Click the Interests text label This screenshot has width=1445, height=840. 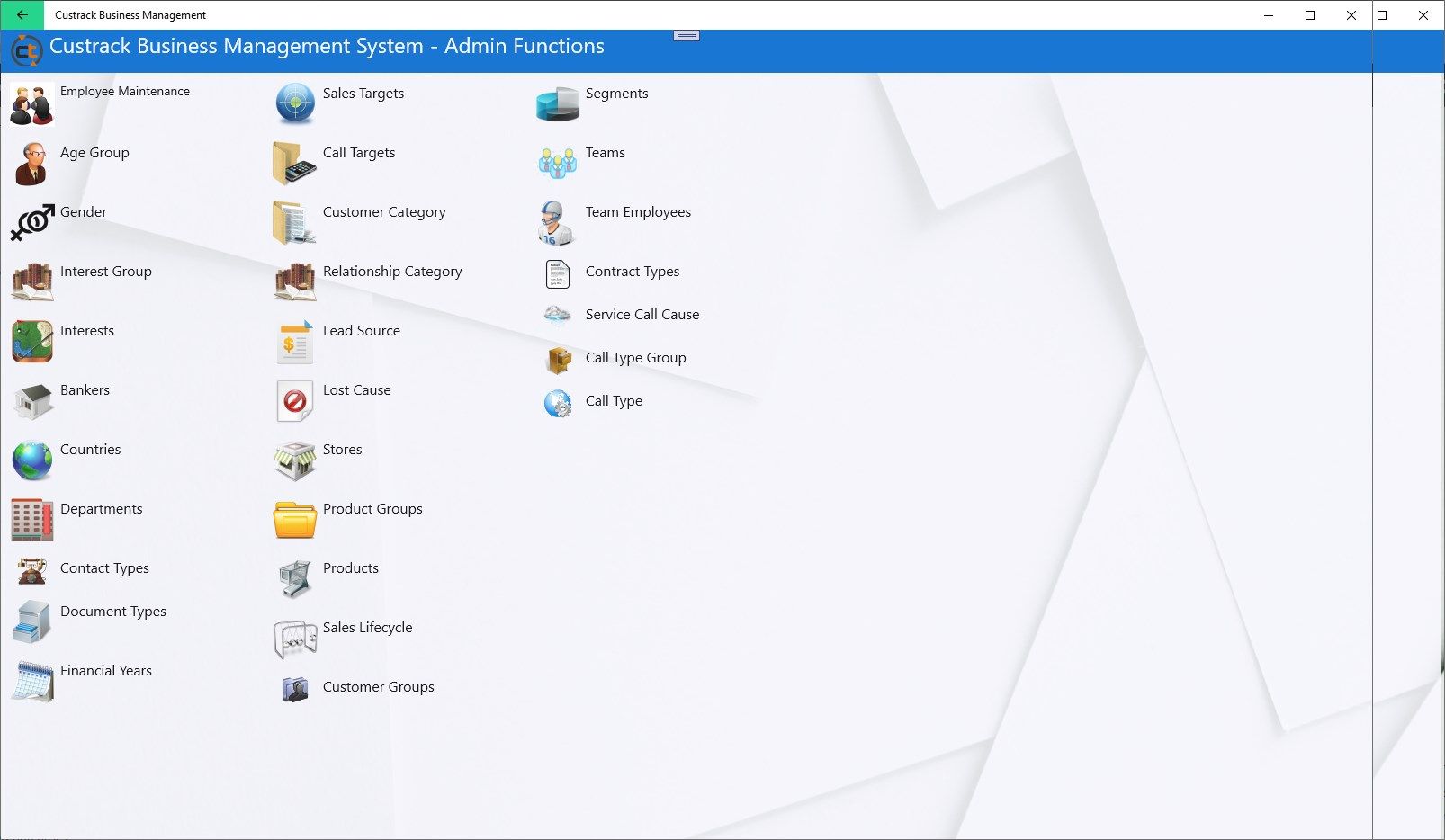pyautogui.click(x=87, y=331)
